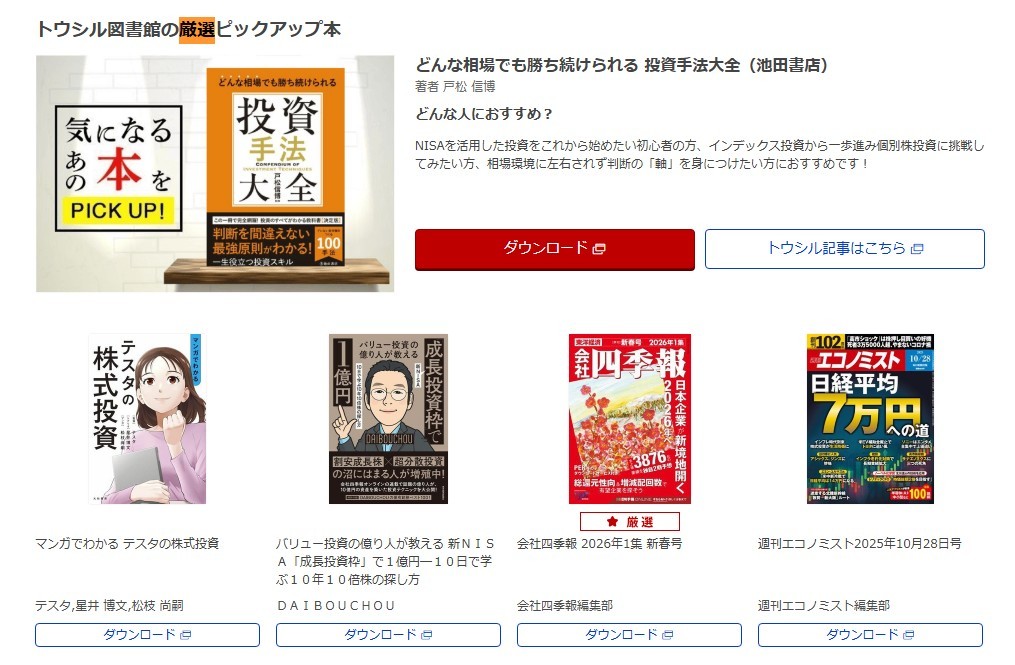Download マンガでわかる テスタの株式投資
Screen dimensions: 1015x665
coord(148,635)
